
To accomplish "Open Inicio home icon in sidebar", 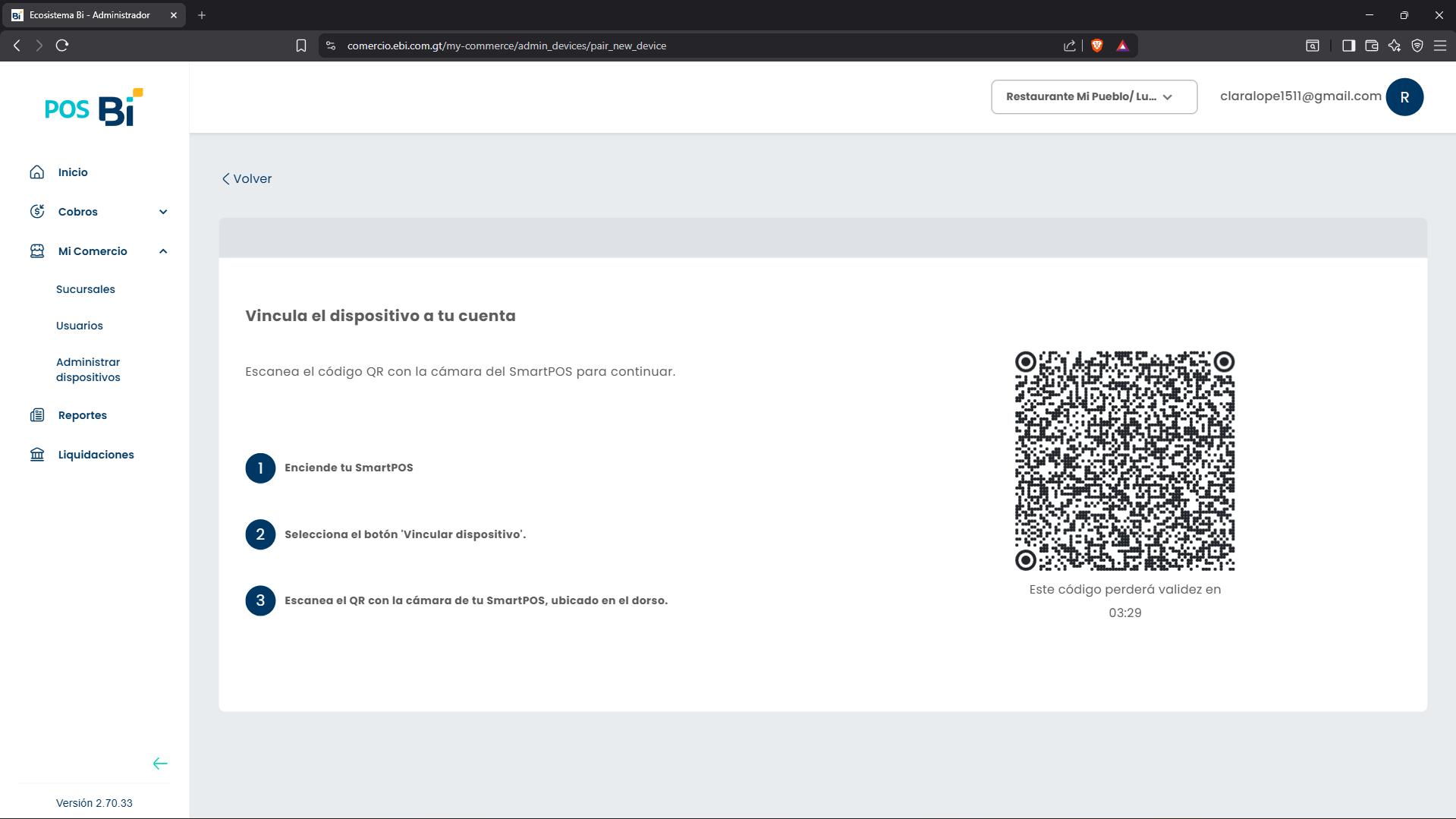I will tap(37, 172).
